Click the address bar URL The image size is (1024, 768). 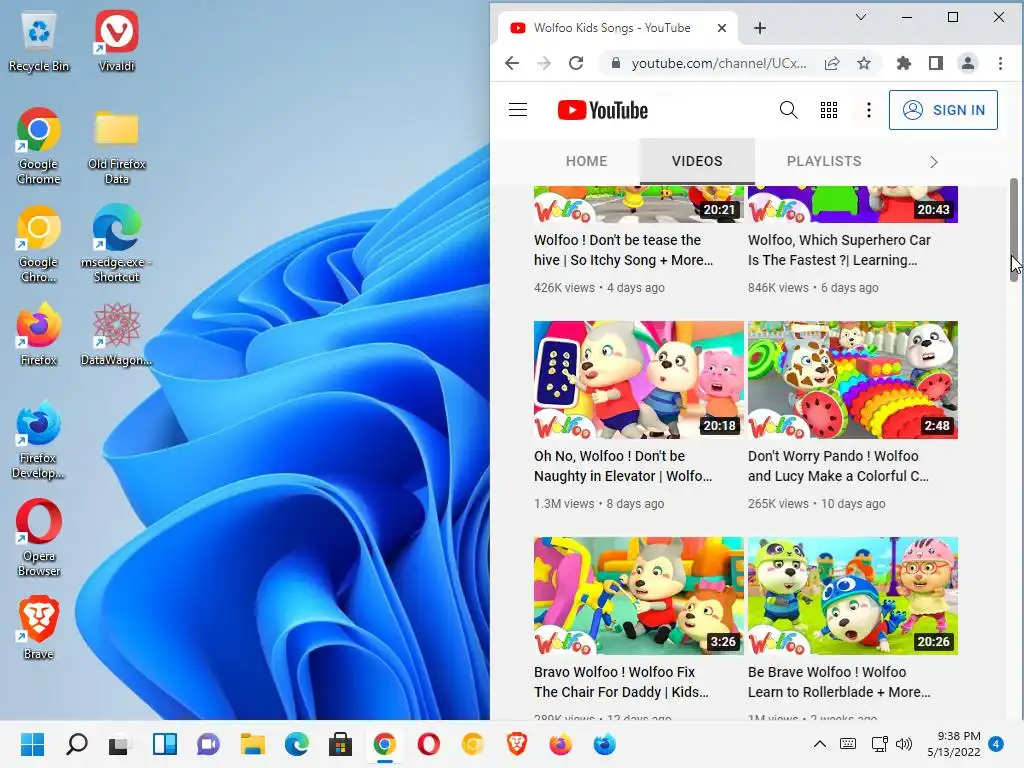(718, 63)
